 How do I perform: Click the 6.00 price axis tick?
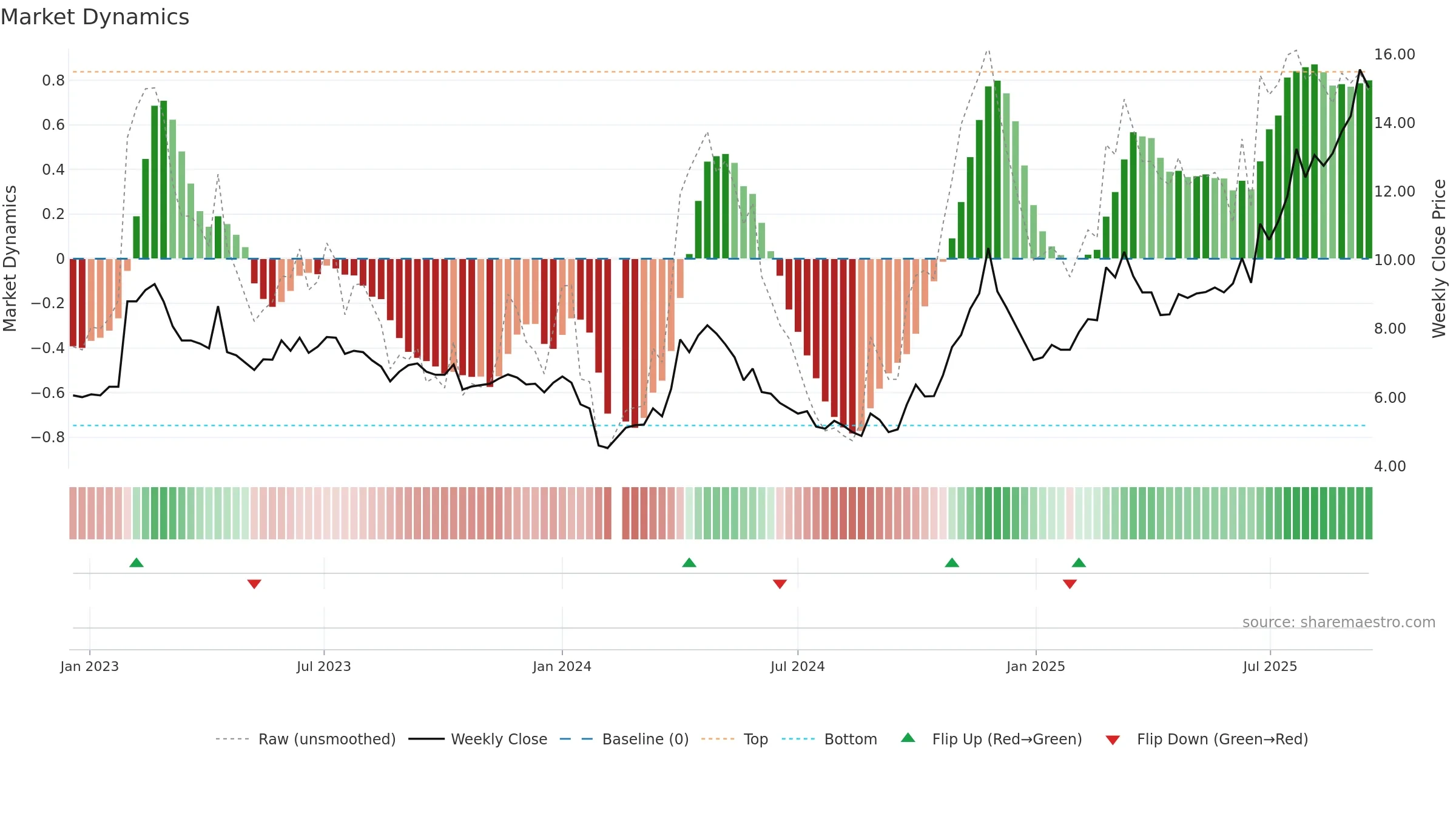click(1390, 397)
